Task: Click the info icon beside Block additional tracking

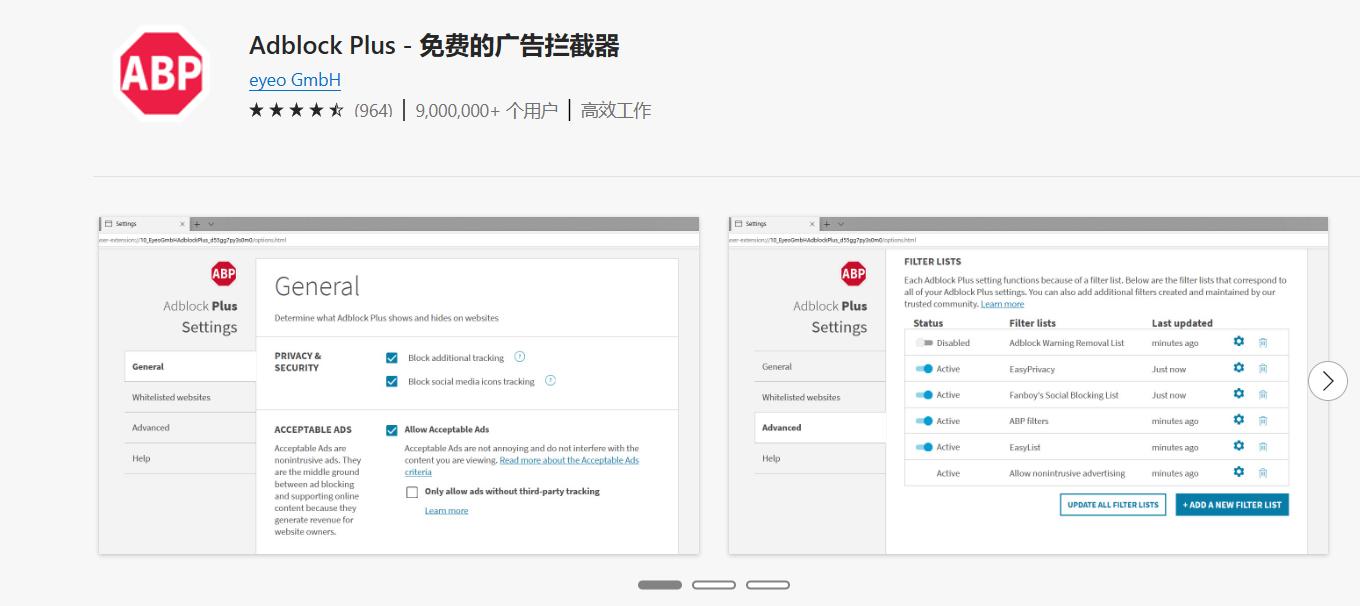Action: pyautogui.click(x=519, y=357)
